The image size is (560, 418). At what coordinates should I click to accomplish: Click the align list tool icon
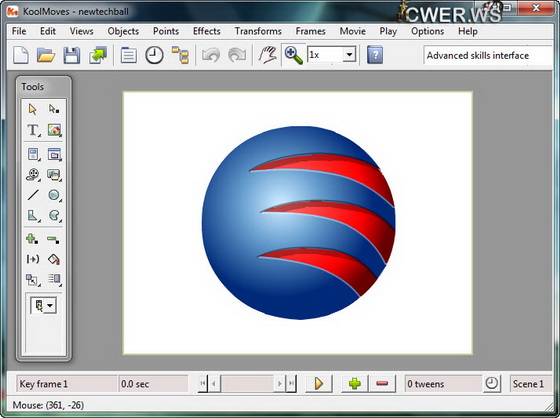(x=54, y=279)
